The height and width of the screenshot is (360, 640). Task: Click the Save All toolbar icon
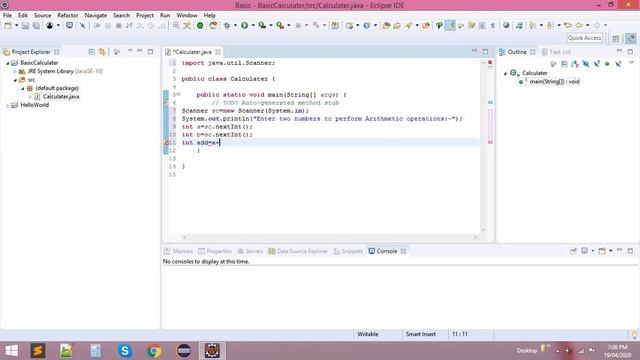36,25
